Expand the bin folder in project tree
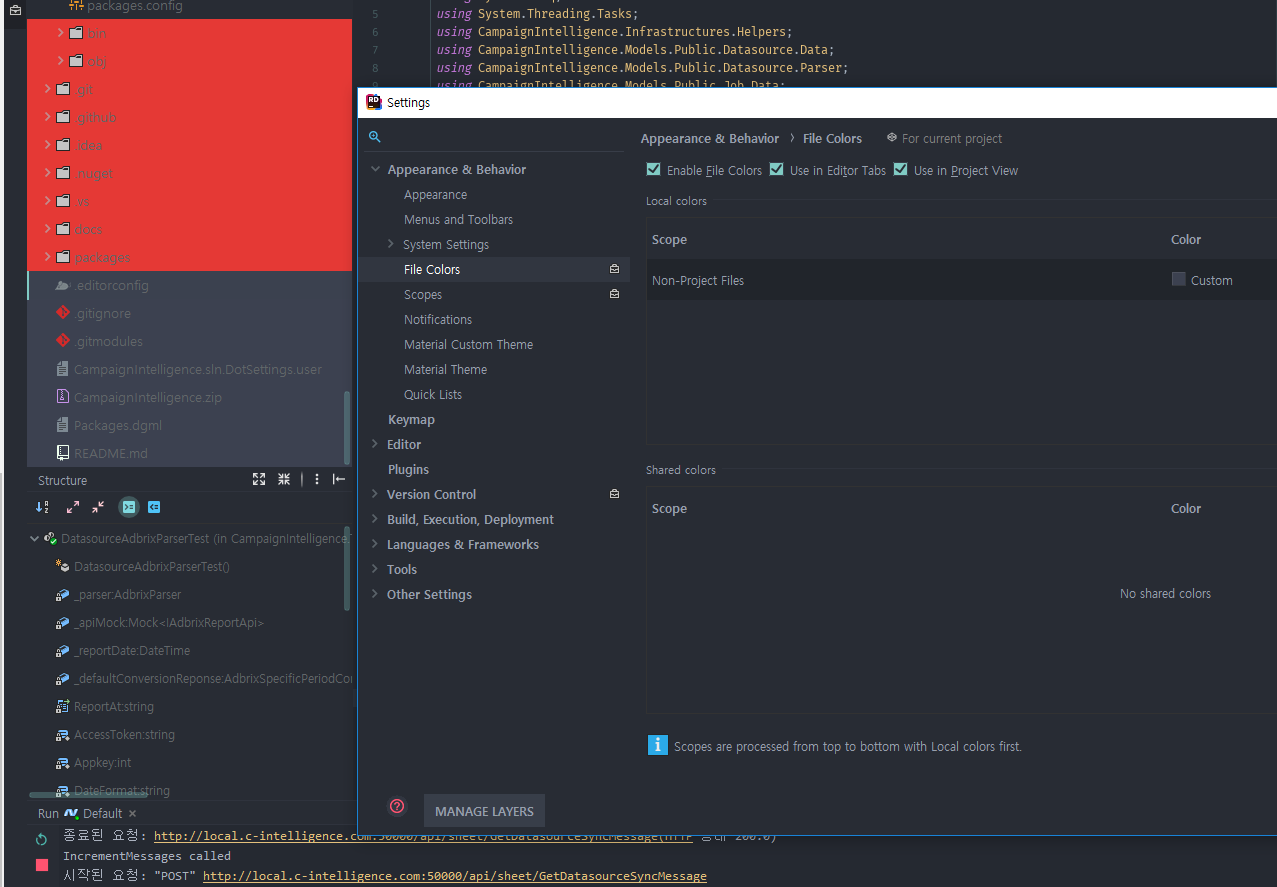The image size is (1277, 887). pos(61,33)
